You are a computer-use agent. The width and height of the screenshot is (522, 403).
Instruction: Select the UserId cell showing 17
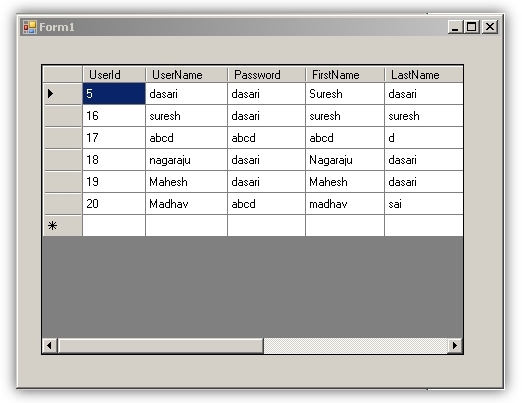click(x=114, y=138)
